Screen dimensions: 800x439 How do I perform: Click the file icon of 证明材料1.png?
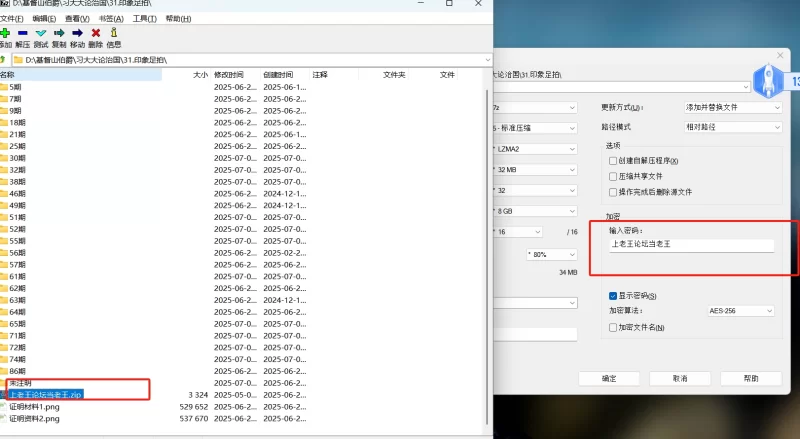coord(4,407)
